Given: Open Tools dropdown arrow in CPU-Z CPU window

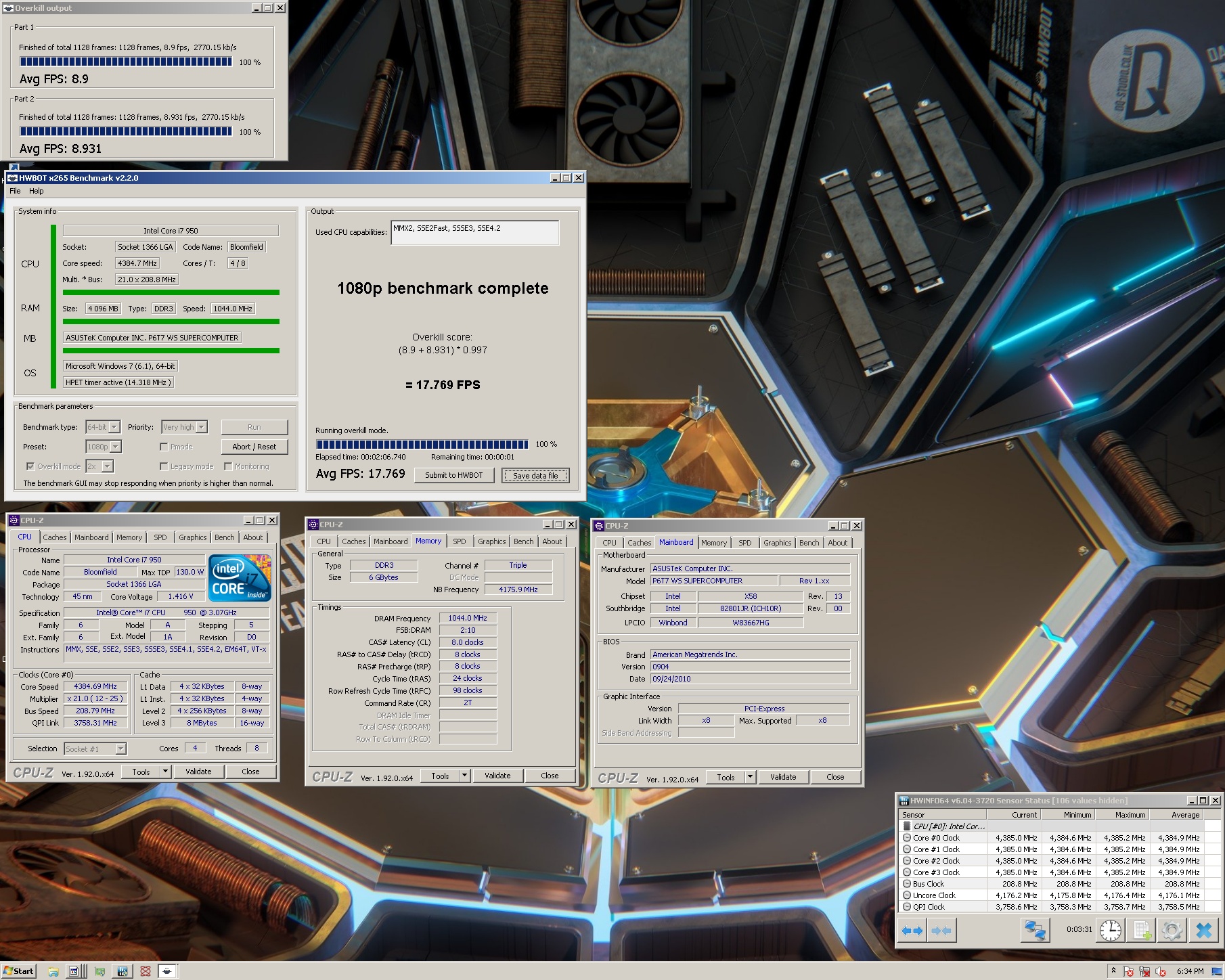Looking at the screenshot, I should point(165,772).
